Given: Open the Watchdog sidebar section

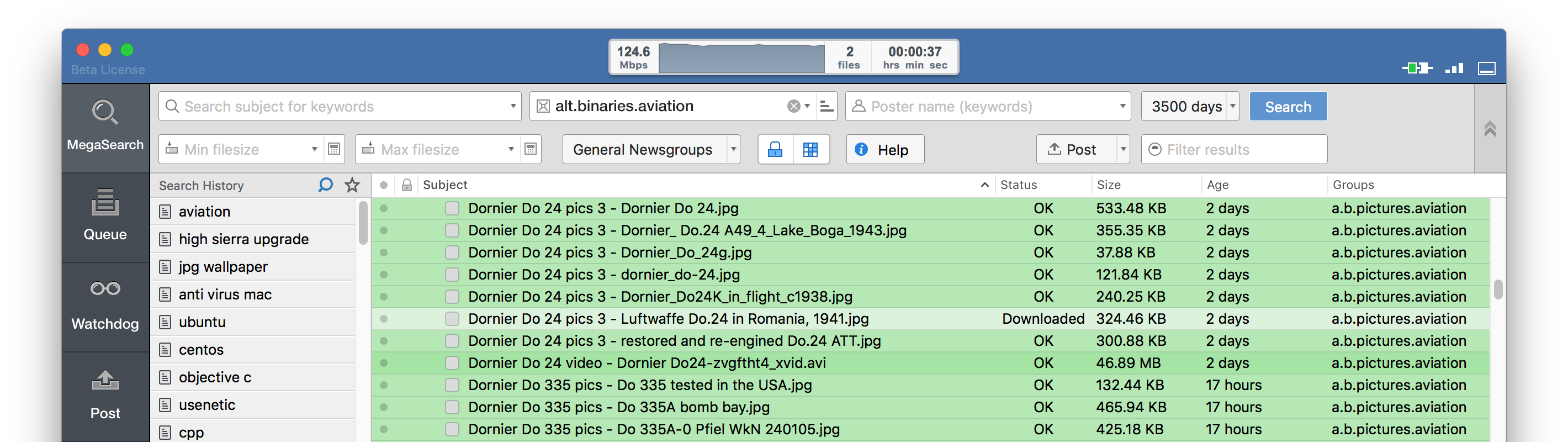Looking at the screenshot, I should tap(105, 305).
